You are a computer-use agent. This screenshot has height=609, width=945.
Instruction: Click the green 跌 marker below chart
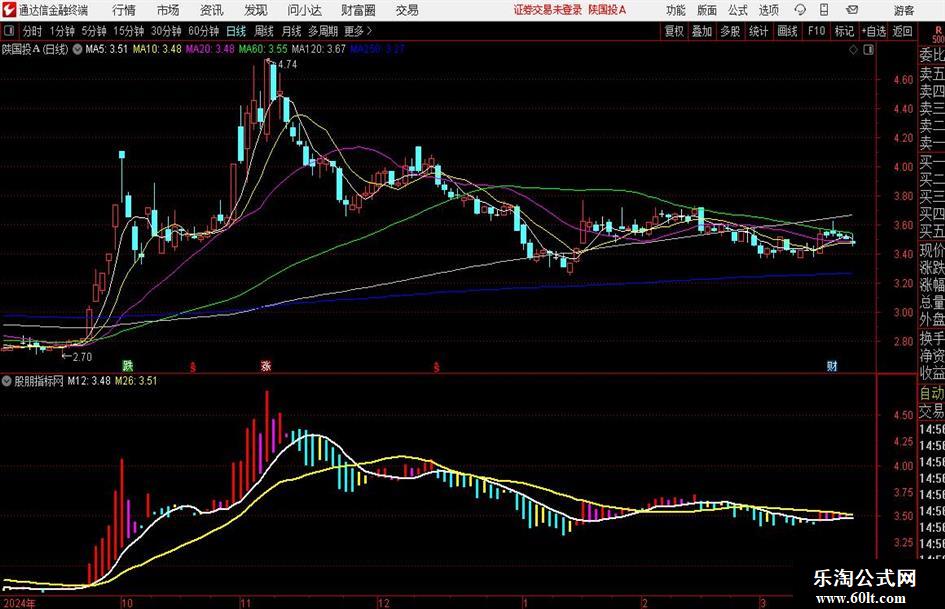pyautogui.click(x=128, y=365)
